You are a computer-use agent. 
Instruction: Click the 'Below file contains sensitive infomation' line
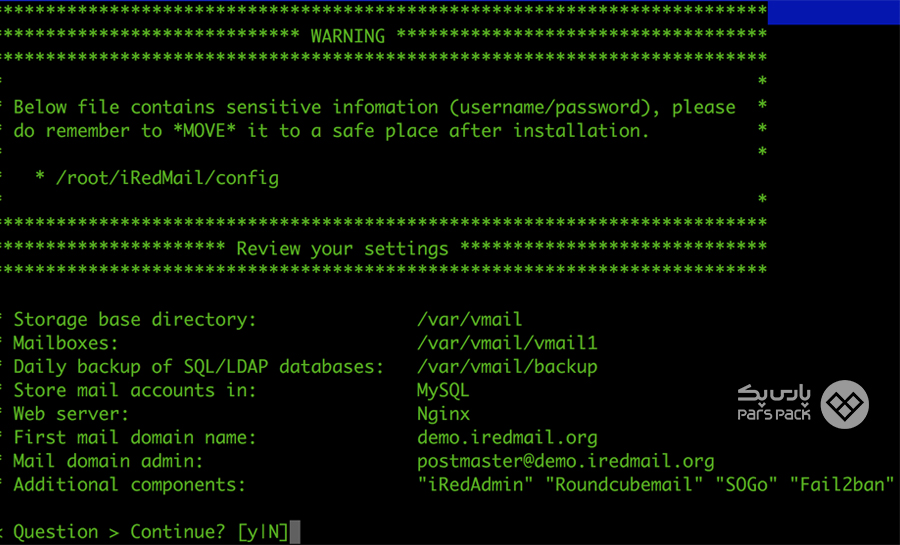pyautogui.click(x=374, y=107)
